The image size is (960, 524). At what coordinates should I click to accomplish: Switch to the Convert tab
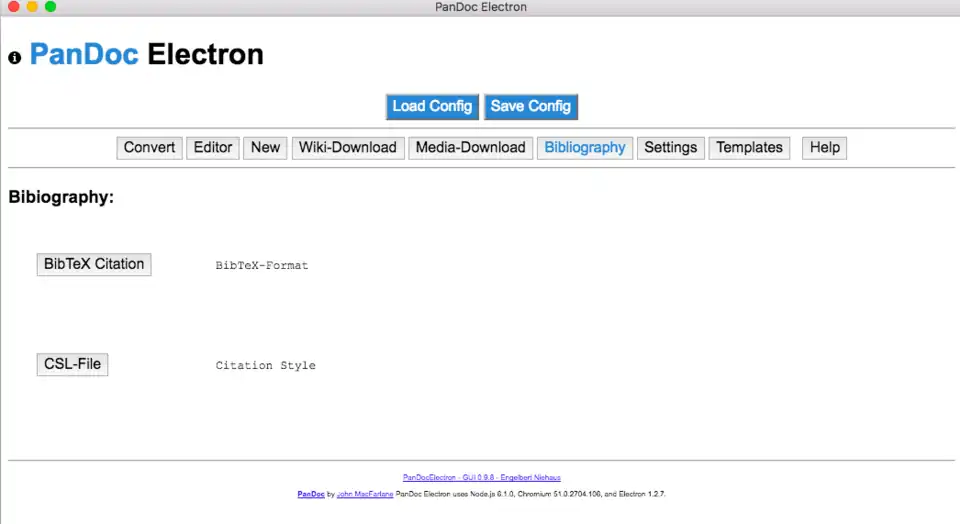(149, 148)
